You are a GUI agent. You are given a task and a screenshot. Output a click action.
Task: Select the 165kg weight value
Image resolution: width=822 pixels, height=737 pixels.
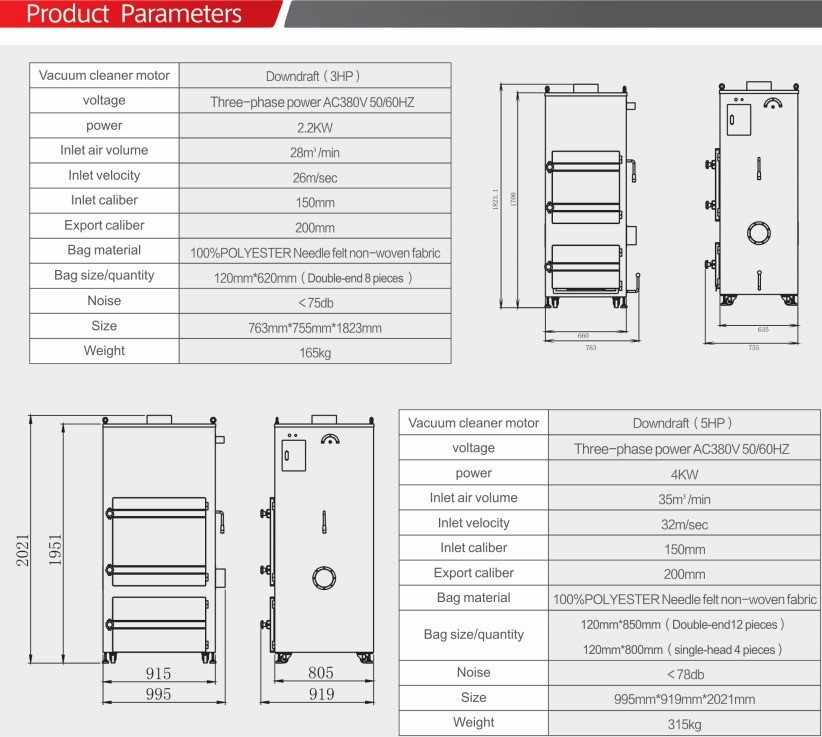(x=312, y=352)
